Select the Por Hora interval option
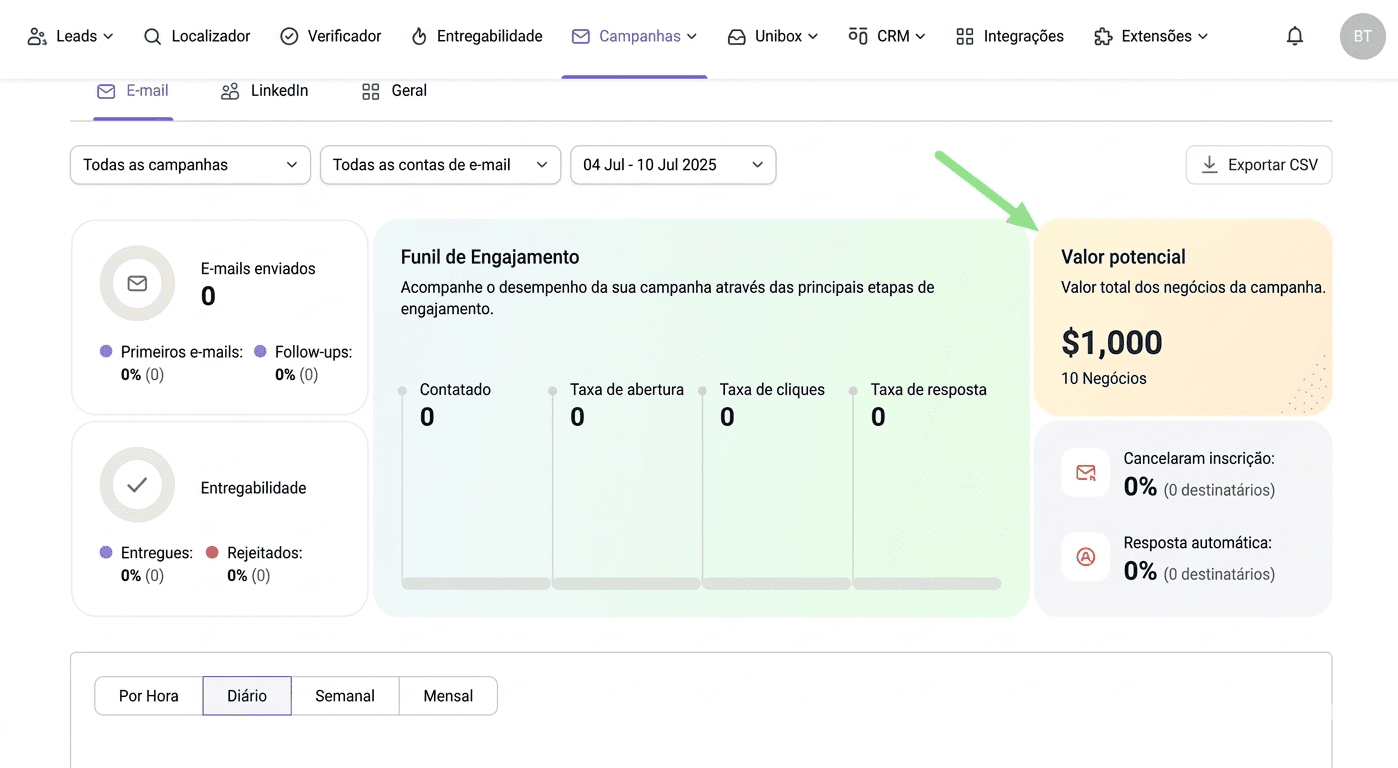The height and width of the screenshot is (768, 1398). [x=148, y=696]
